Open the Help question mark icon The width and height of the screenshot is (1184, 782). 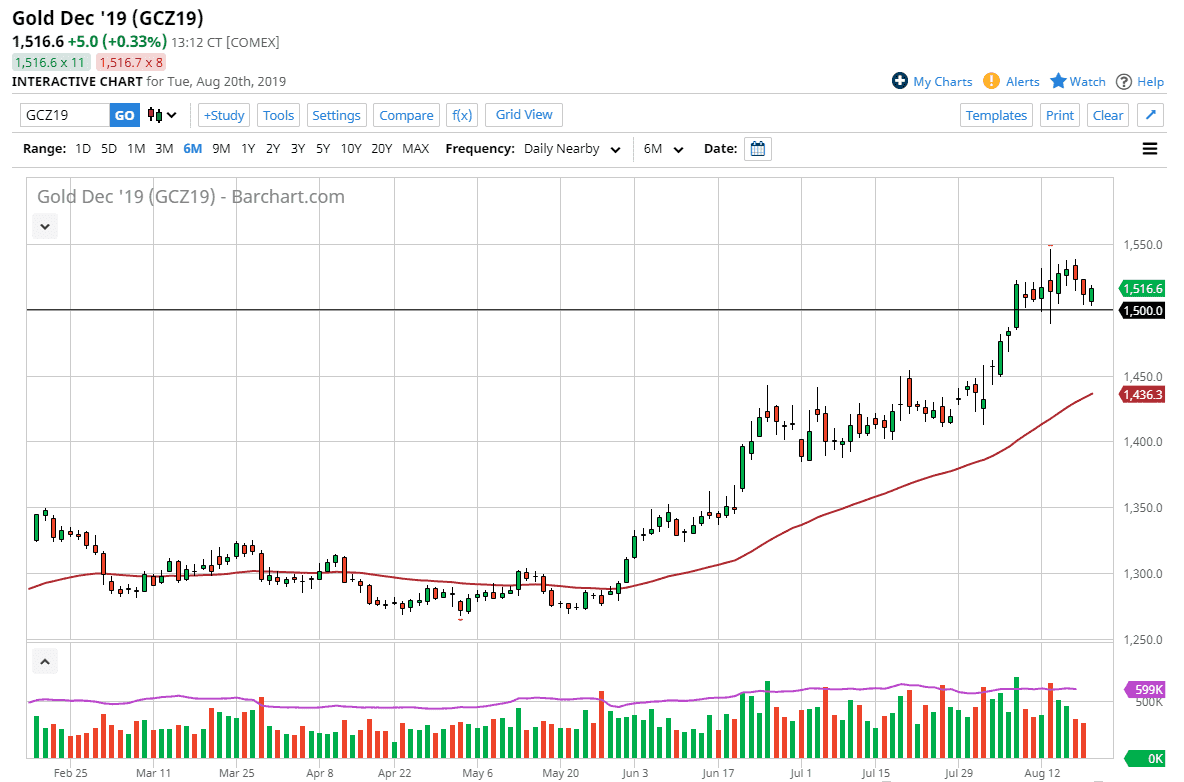click(1124, 81)
